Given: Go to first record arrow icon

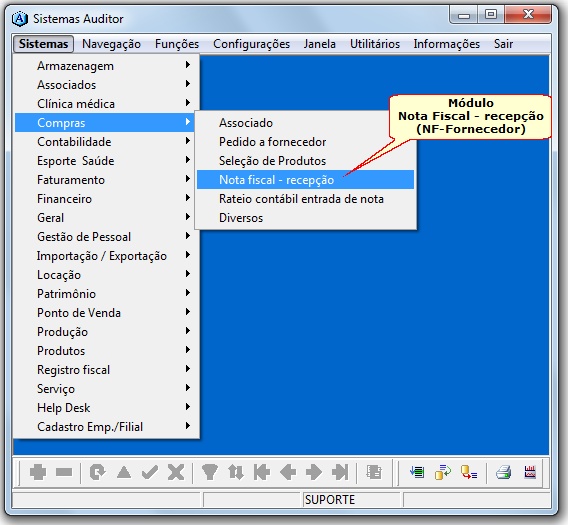Looking at the screenshot, I should tap(262, 472).
